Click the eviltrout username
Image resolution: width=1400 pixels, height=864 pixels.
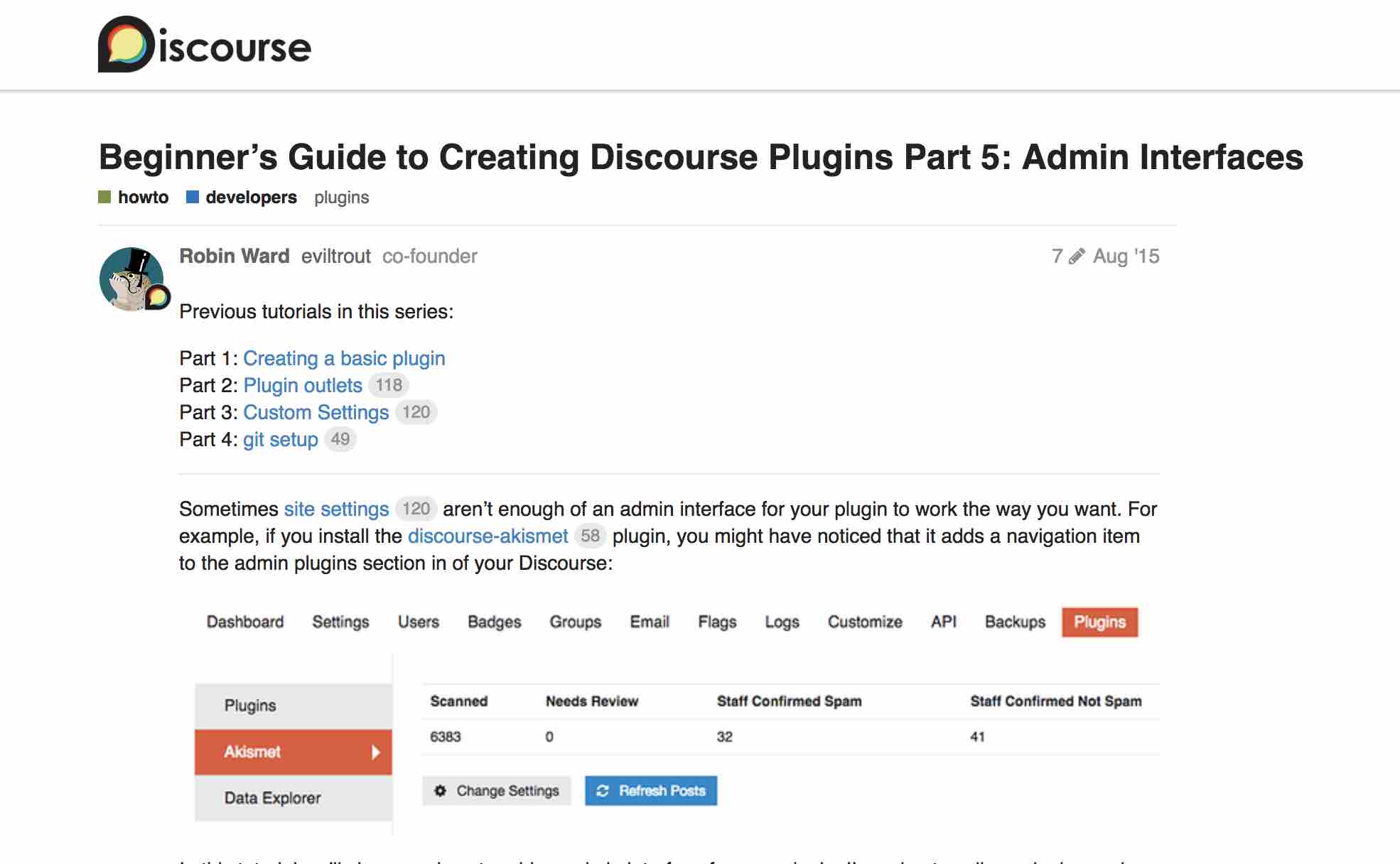point(335,256)
